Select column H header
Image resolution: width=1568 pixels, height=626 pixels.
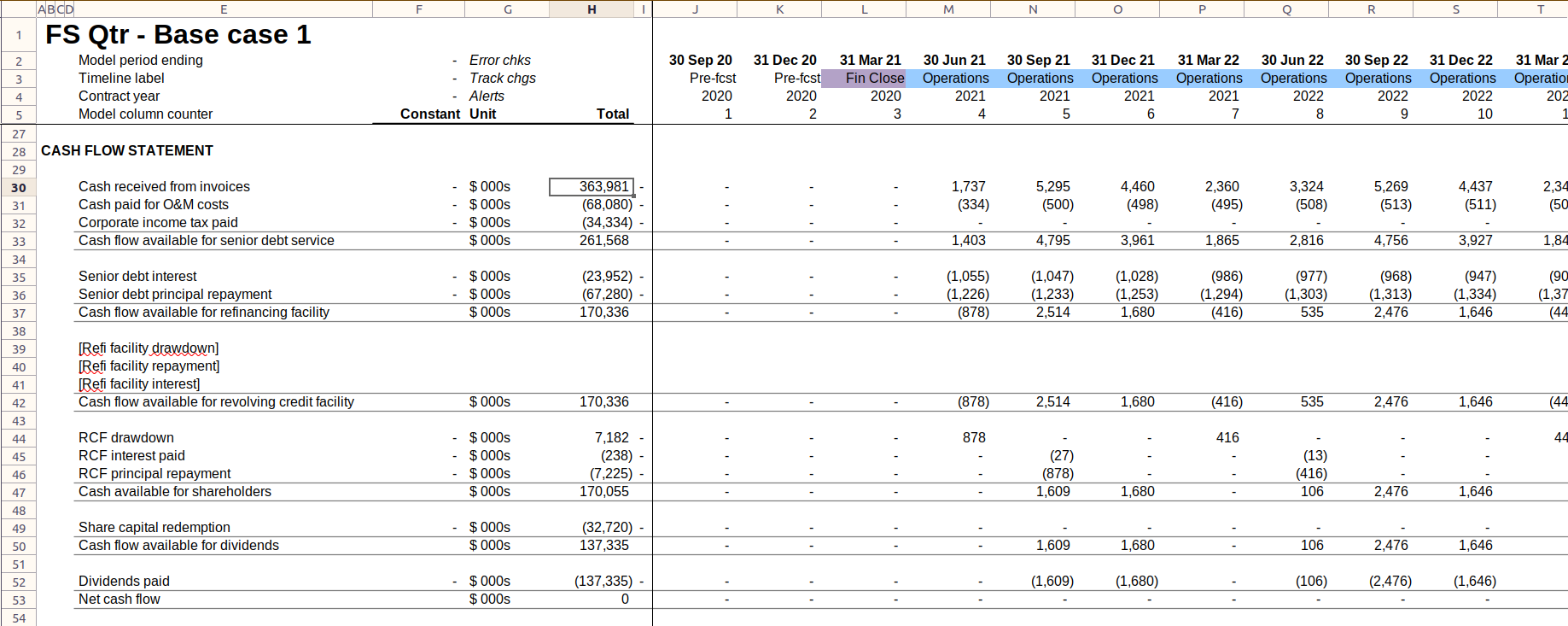(x=592, y=9)
